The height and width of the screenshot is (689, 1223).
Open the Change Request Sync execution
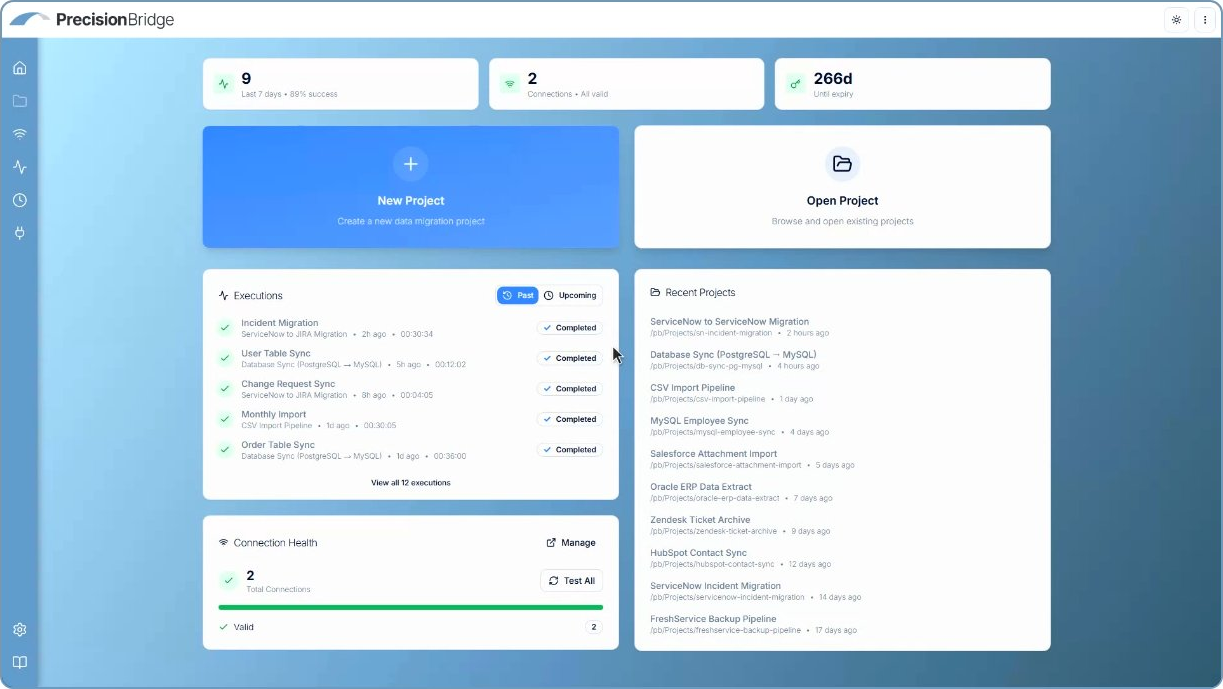(410, 389)
